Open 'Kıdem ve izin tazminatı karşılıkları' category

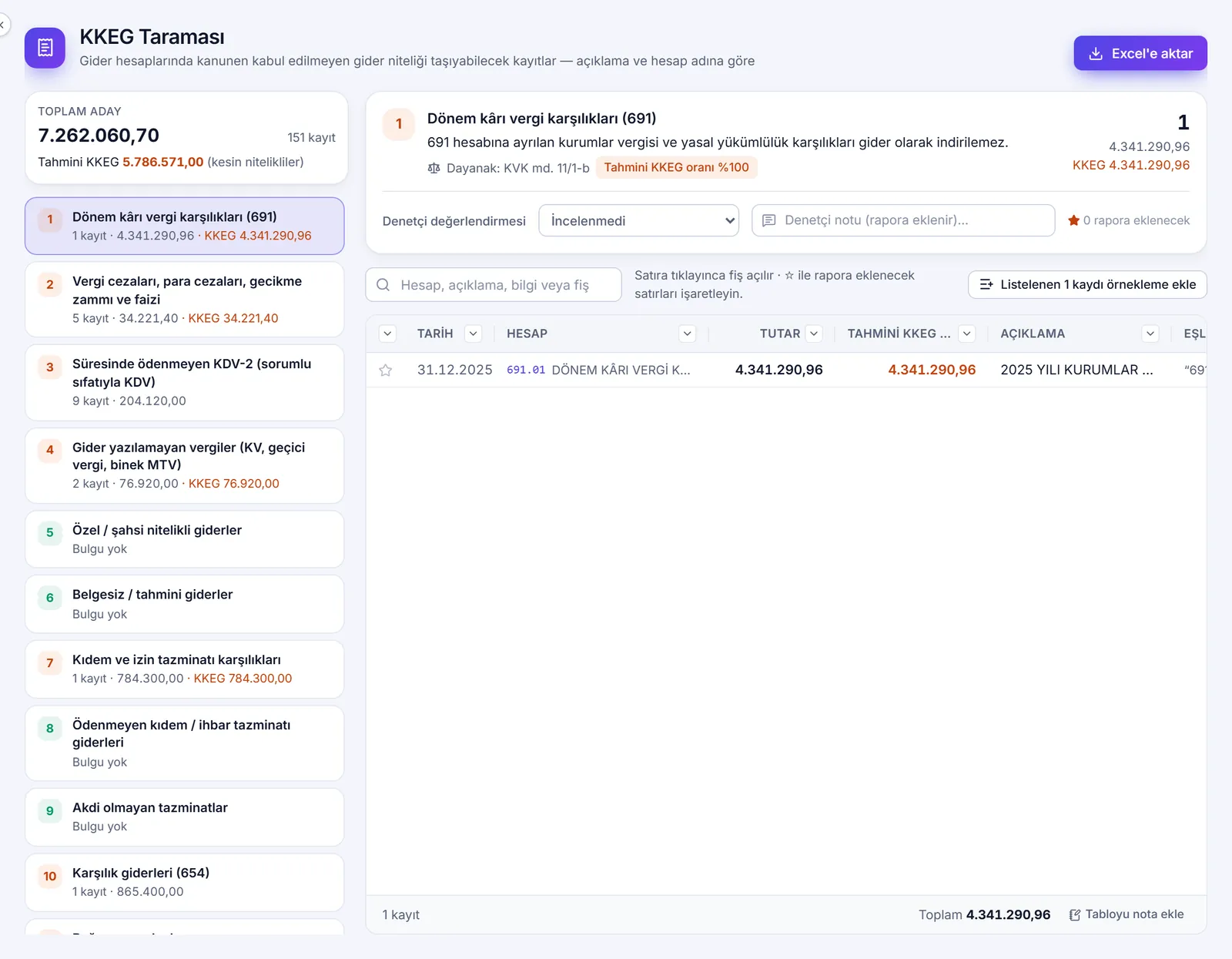pyautogui.click(x=185, y=669)
